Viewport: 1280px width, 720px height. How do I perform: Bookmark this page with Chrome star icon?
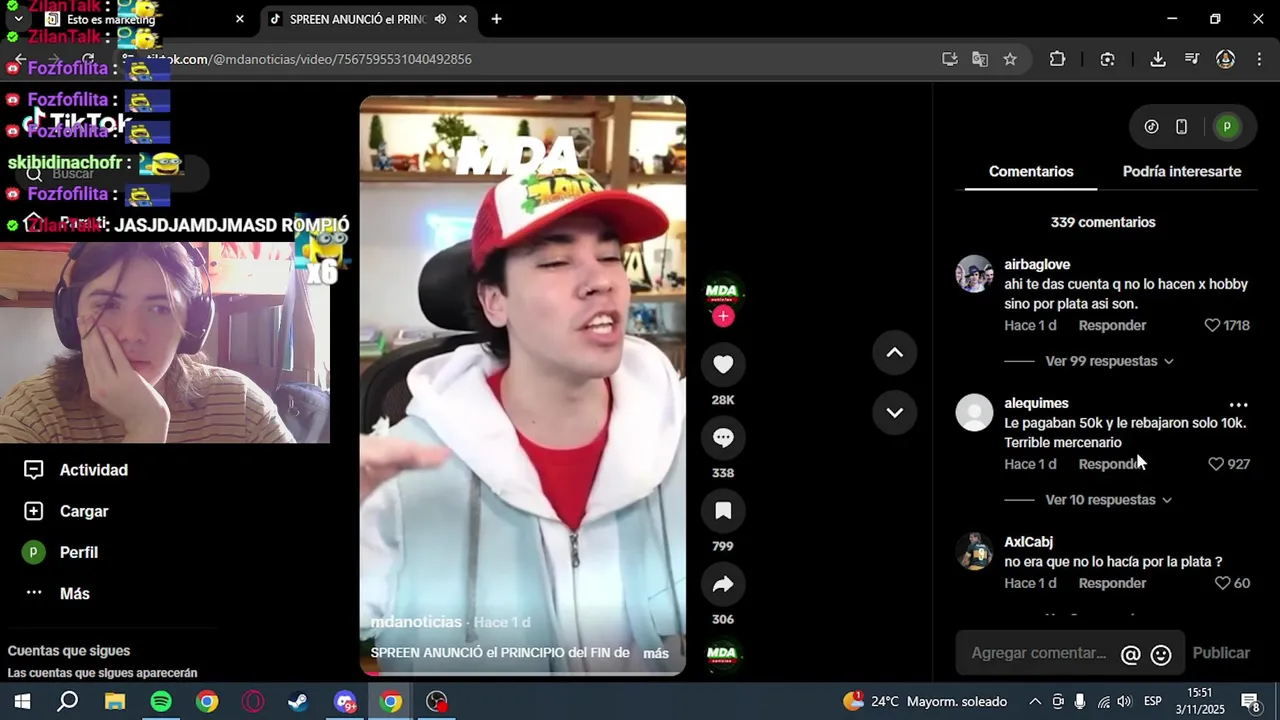tap(1010, 59)
